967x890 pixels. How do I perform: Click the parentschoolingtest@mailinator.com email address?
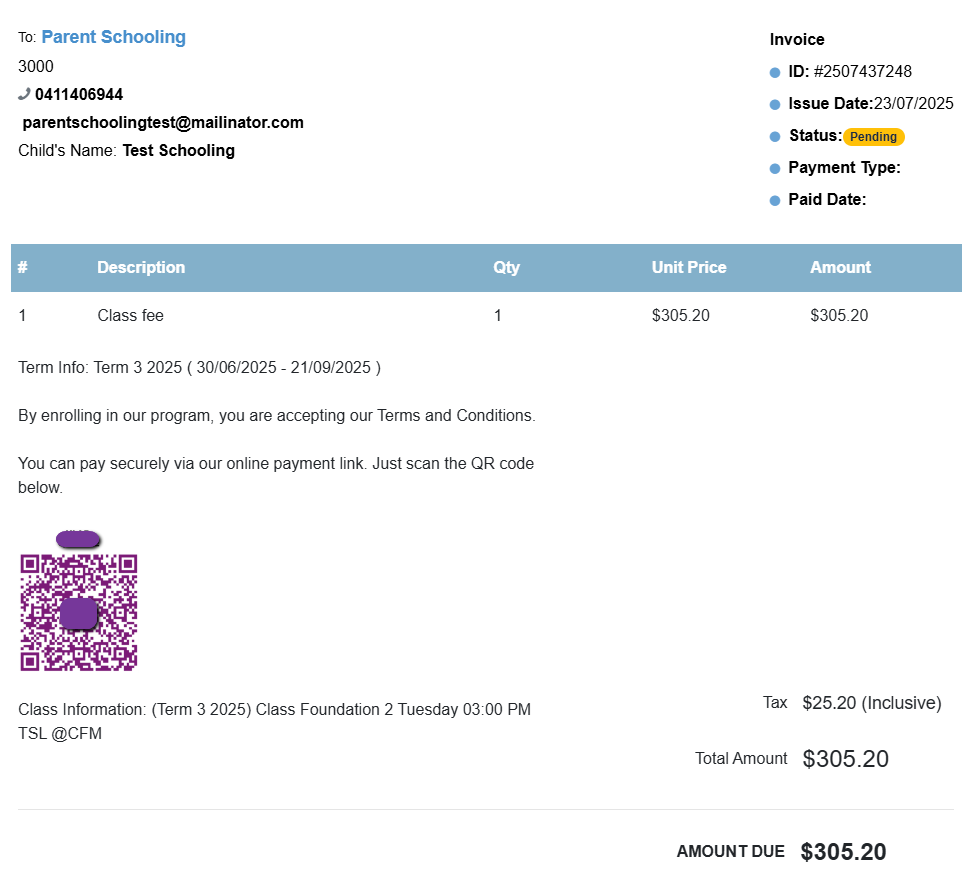click(x=163, y=123)
